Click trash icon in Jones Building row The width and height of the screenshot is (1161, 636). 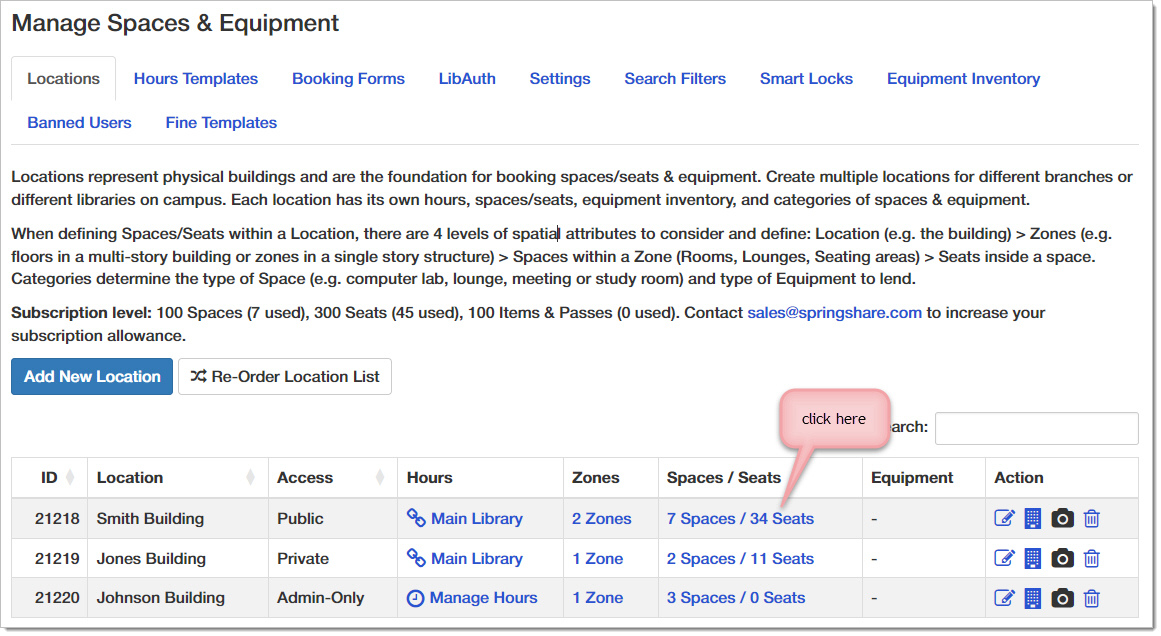(1092, 558)
